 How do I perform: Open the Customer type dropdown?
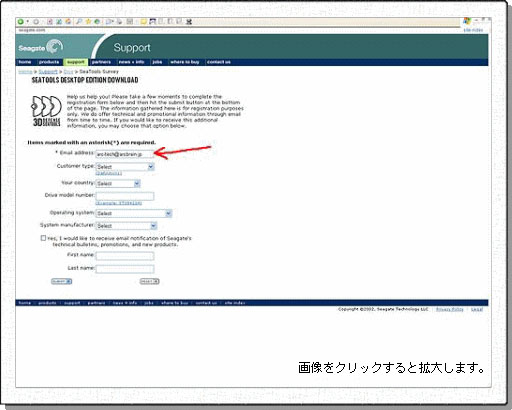(125, 166)
